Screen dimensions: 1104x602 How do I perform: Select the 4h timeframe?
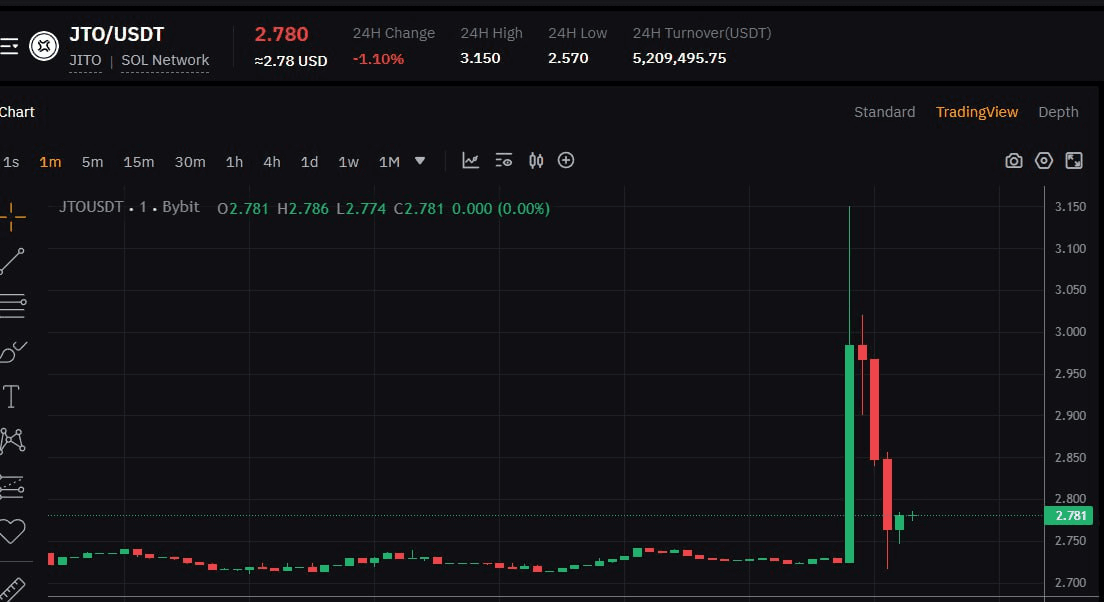(272, 162)
